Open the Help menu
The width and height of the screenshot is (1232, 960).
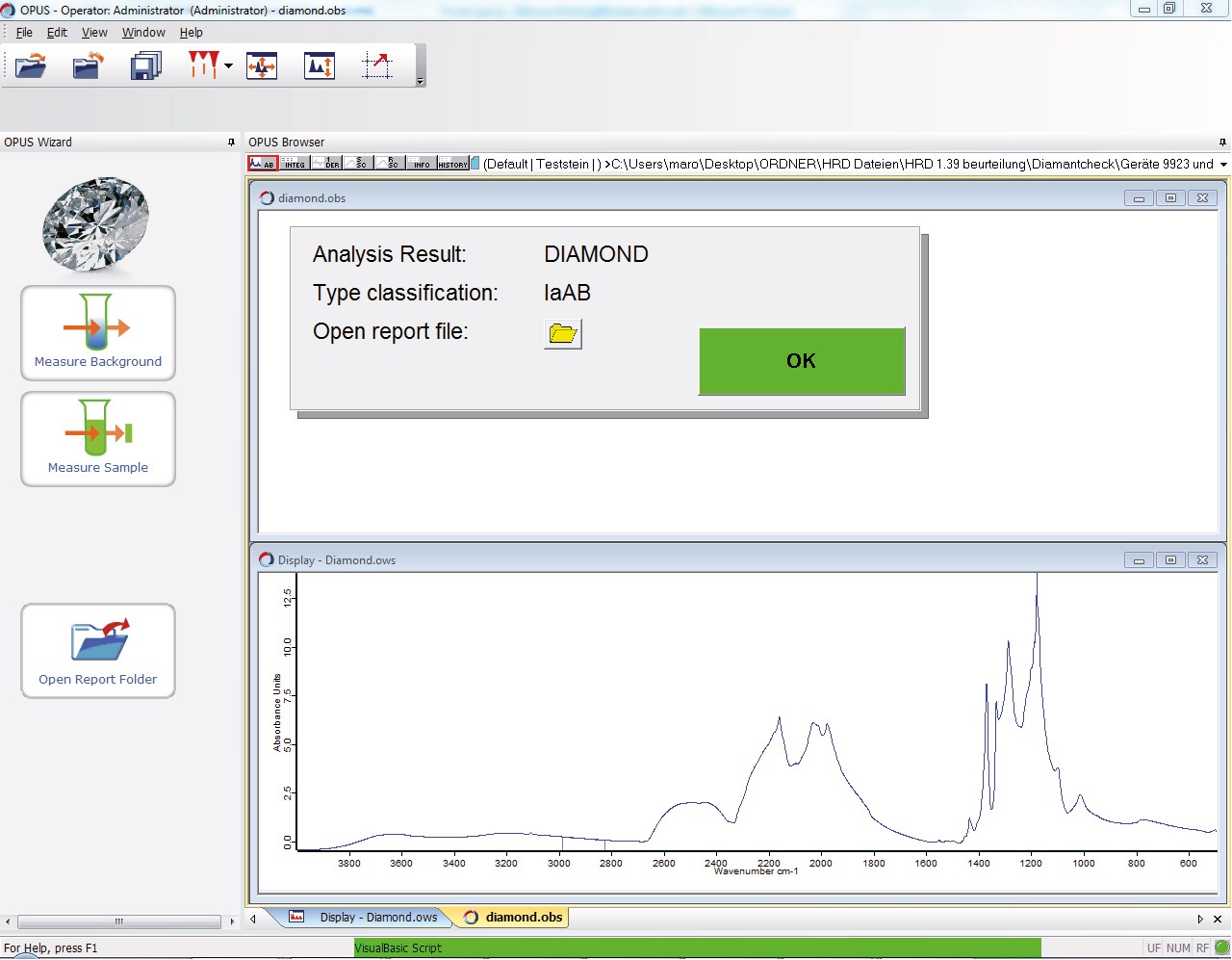coord(191,32)
